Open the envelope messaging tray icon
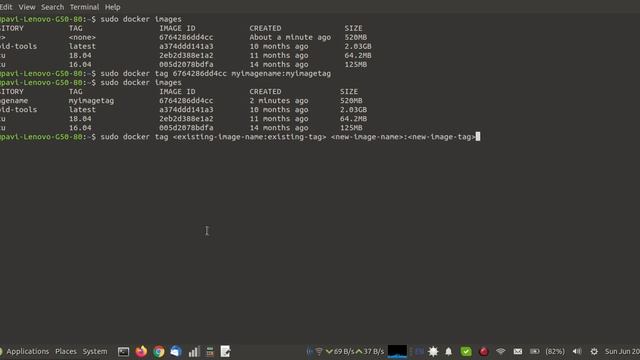Viewport: 640px width, 360px height. 518,351
